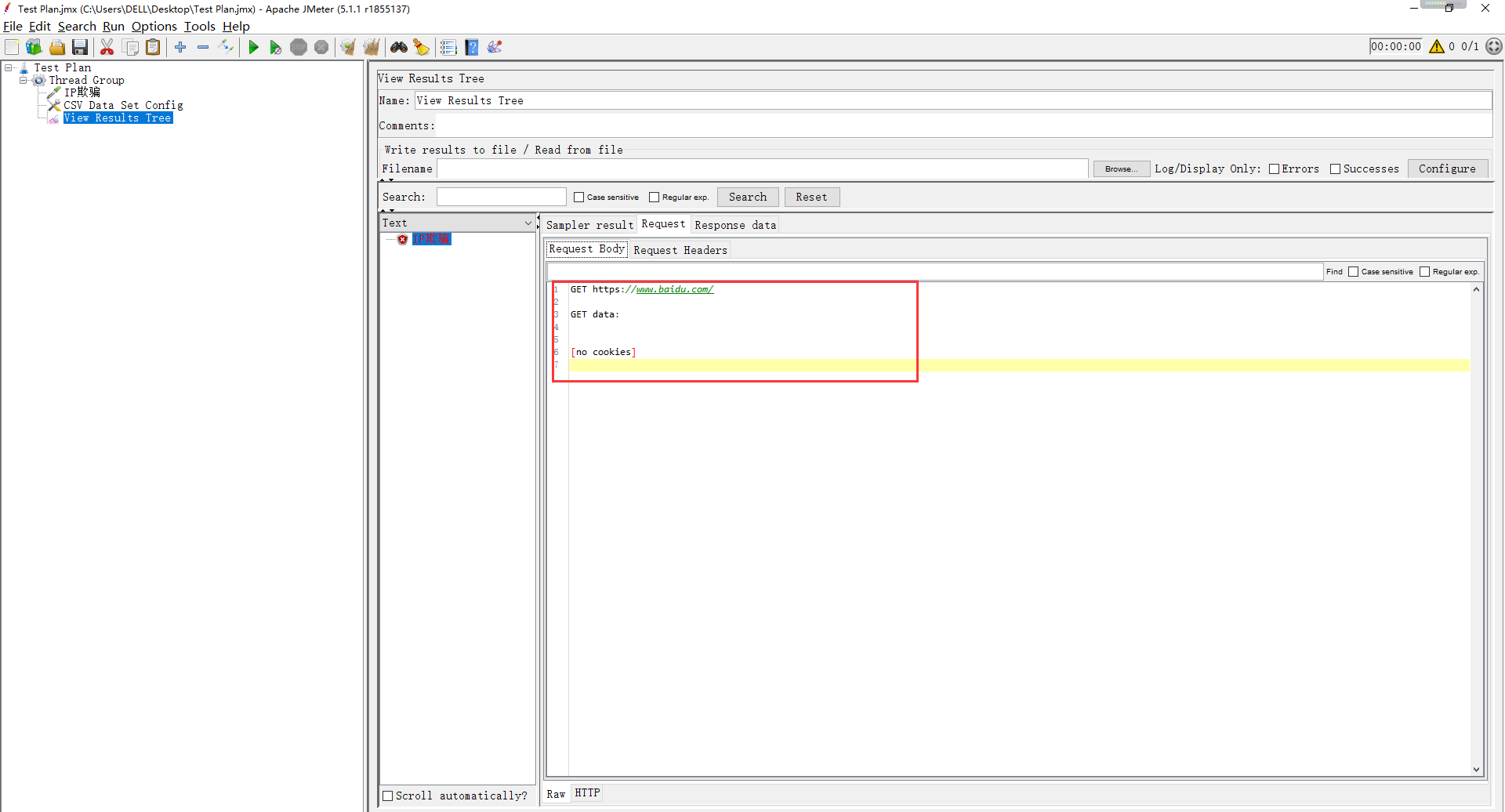Open the Tools menu
This screenshot has width=1505, height=812.
[200, 26]
